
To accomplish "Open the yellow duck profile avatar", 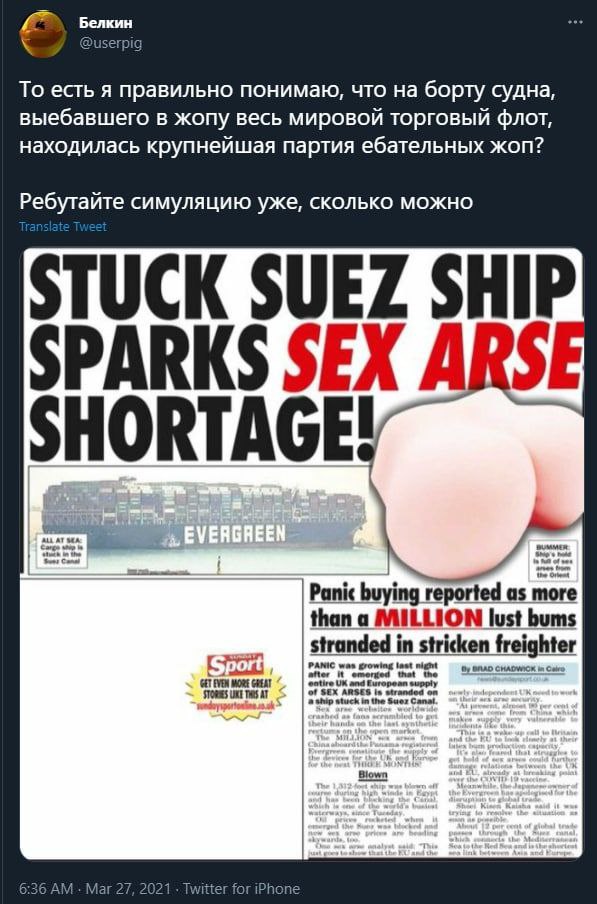I will click(x=42, y=33).
